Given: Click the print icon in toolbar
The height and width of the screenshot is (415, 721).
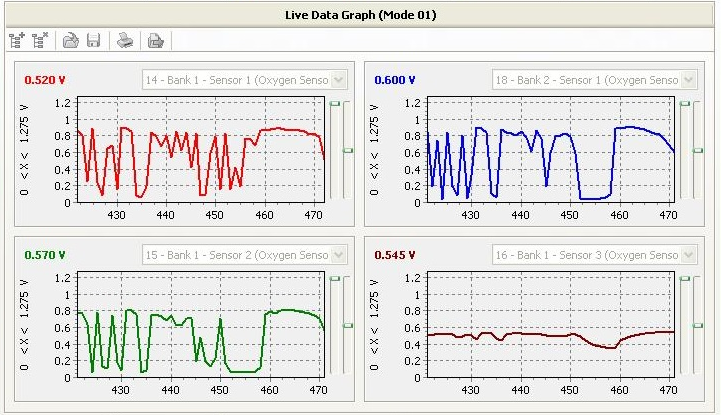Looking at the screenshot, I should [125, 41].
